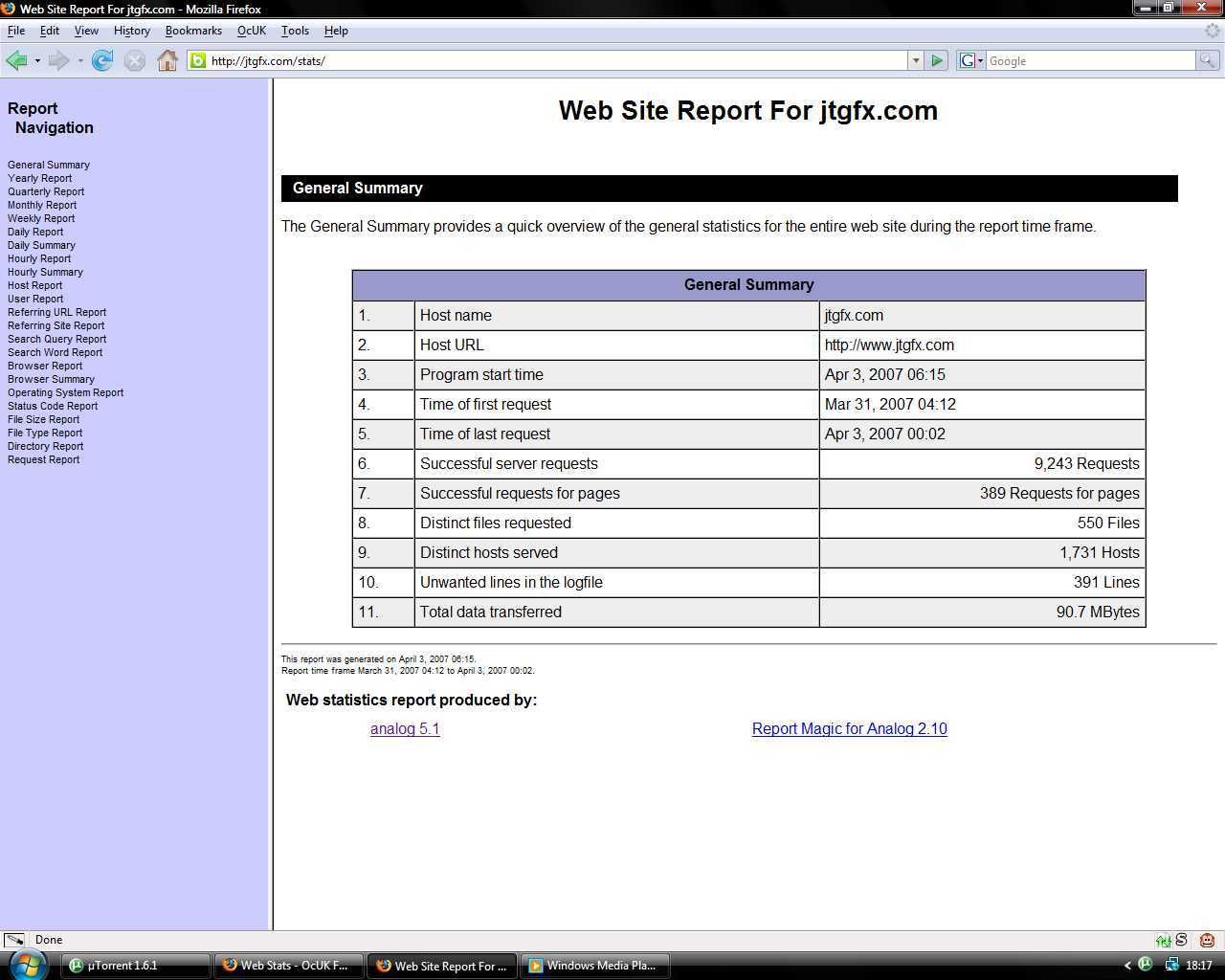1225x980 pixels.
Task: Open the Search Query Report link
Action: click(x=56, y=339)
